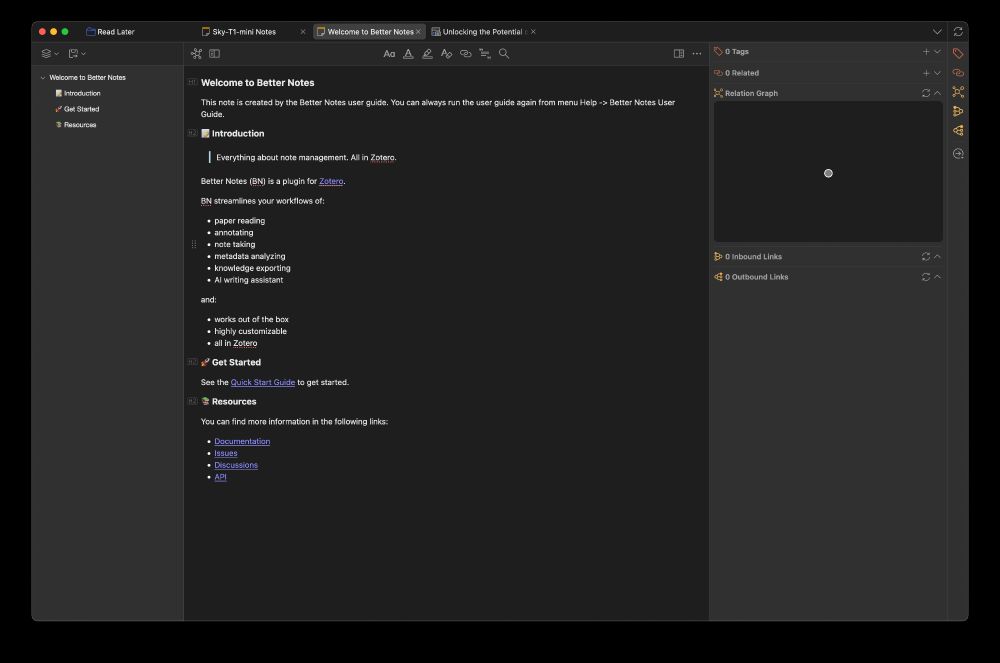
Task: Collapse the Outbound Links section
Action: (938, 277)
